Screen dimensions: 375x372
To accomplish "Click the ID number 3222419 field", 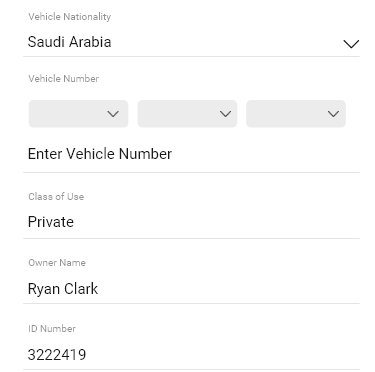I will pos(191,355).
